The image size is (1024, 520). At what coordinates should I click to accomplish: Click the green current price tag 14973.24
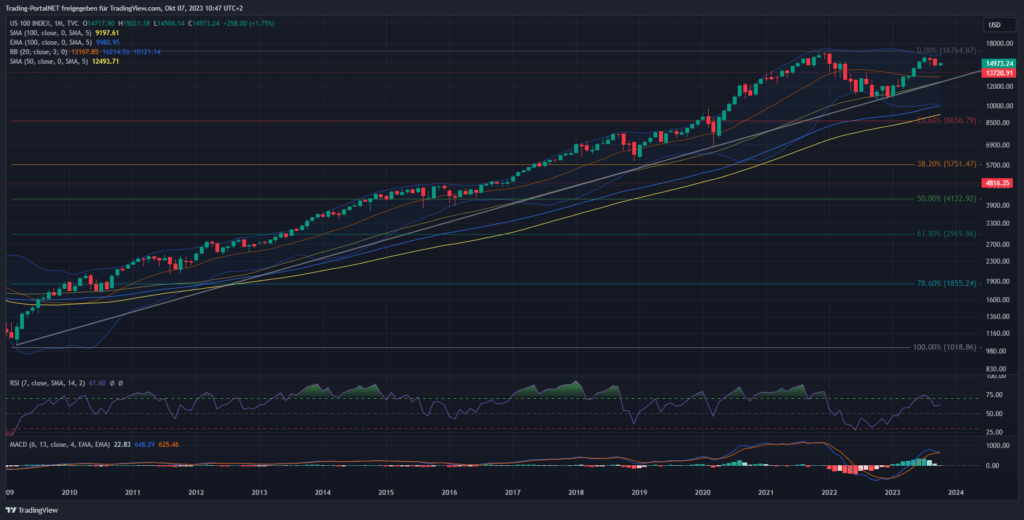point(1000,63)
